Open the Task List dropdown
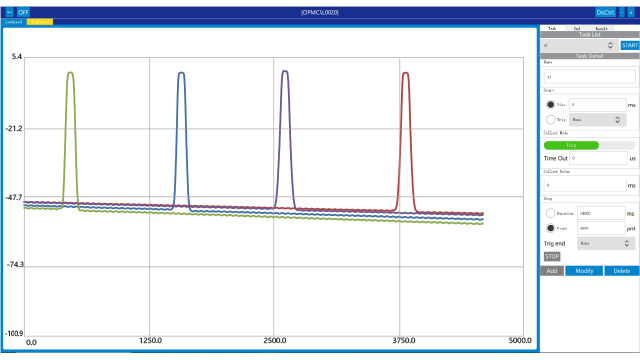 click(x=579, y=45)
